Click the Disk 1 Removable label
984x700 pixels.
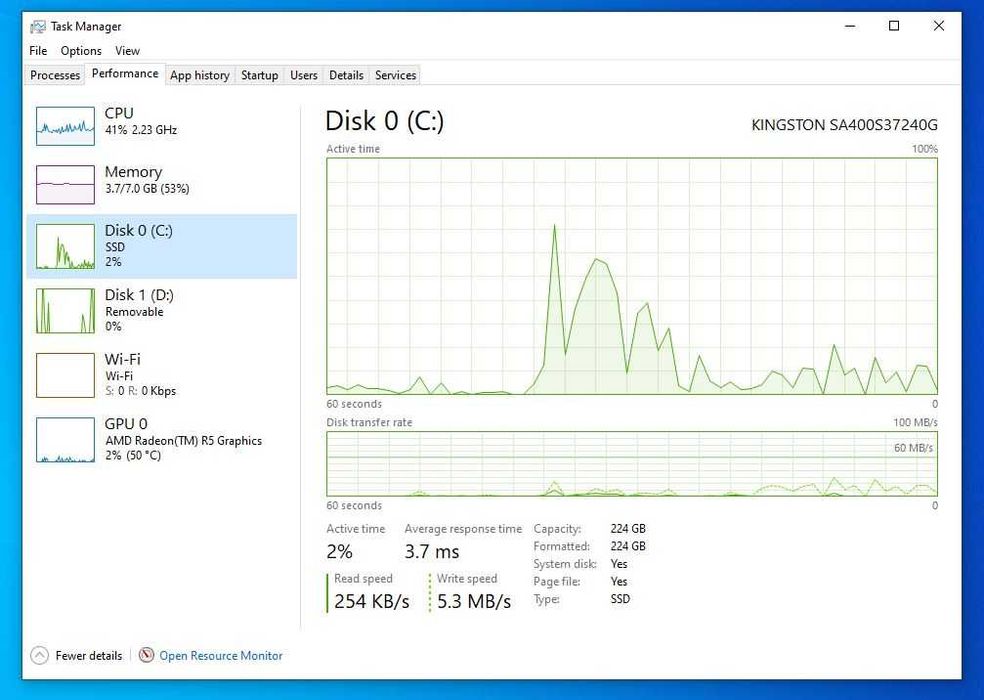point(134,311)
